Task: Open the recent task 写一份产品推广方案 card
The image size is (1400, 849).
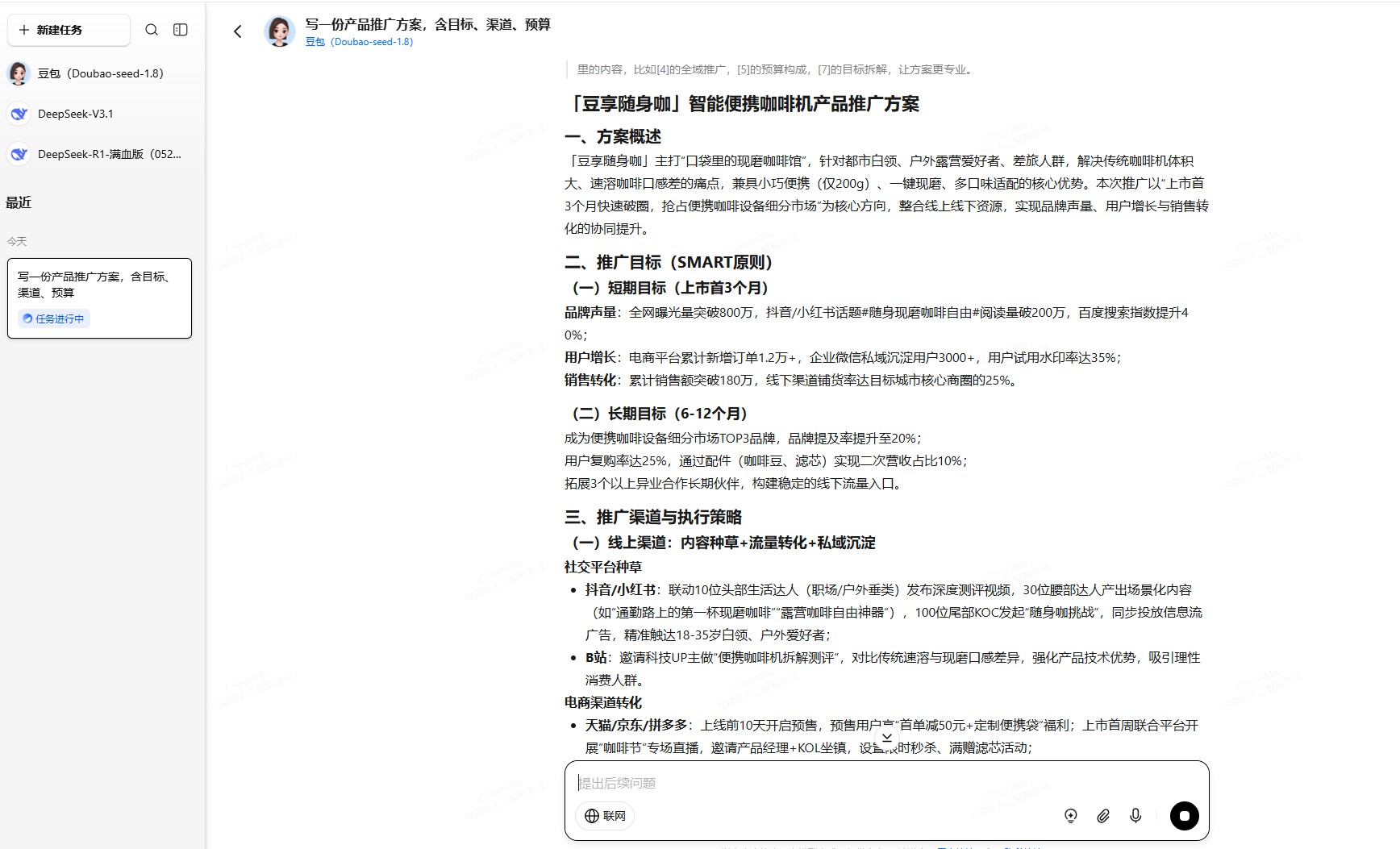Action: click(x=99, y=298)
